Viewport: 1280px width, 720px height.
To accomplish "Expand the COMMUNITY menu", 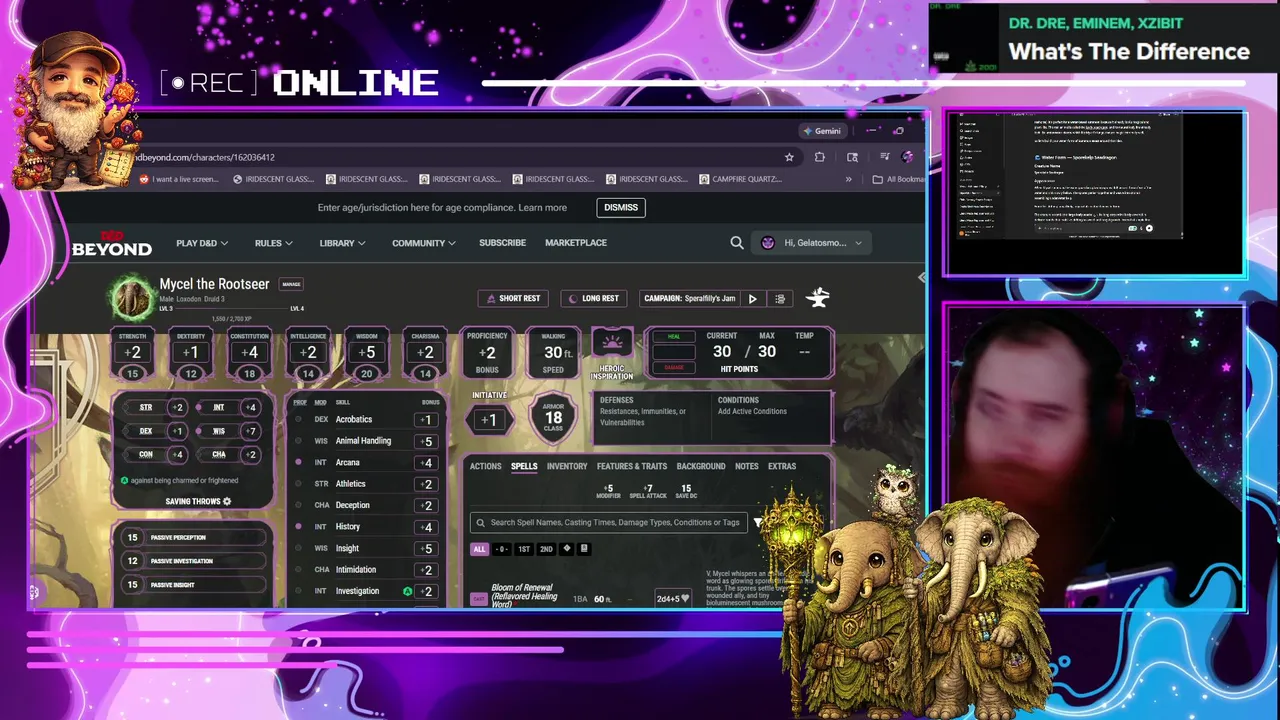I will pyautogui.click(x=424, y=243).
